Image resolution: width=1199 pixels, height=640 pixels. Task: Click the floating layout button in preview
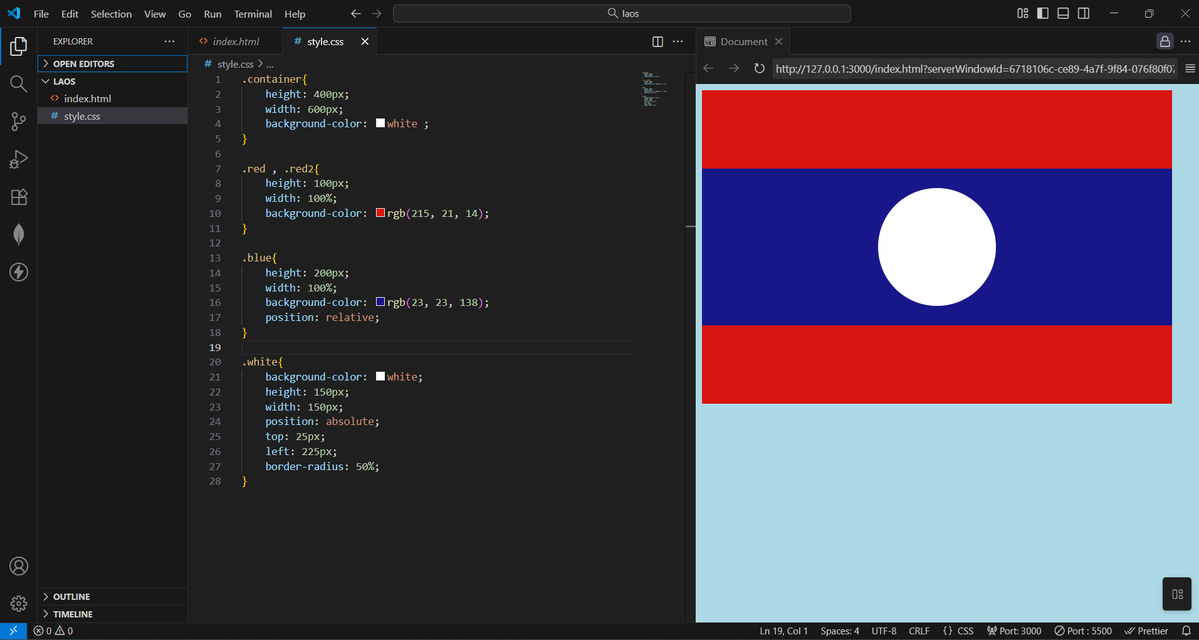tap(1177, 594)
